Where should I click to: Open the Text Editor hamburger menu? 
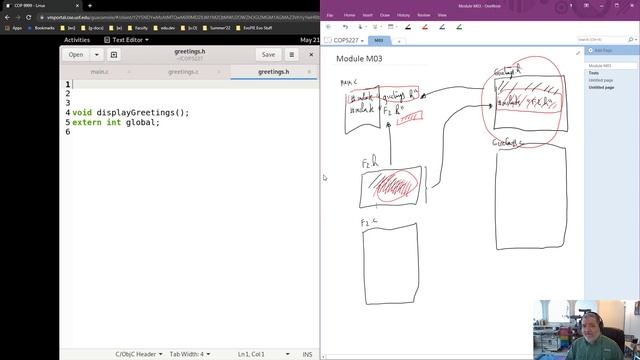pyautogui.click(x=291, y=55)
